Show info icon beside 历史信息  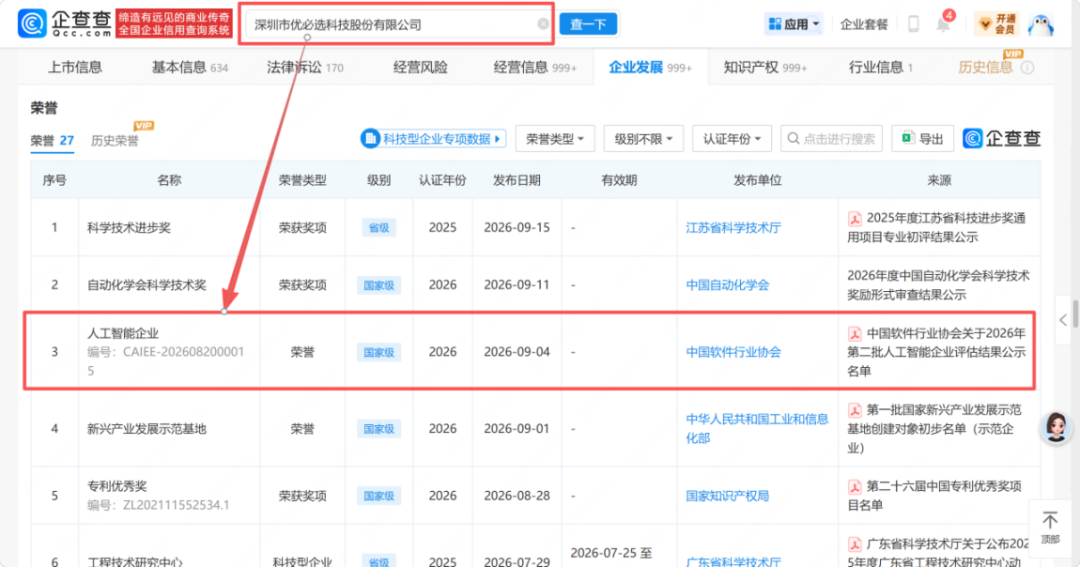coord(1027,68)
